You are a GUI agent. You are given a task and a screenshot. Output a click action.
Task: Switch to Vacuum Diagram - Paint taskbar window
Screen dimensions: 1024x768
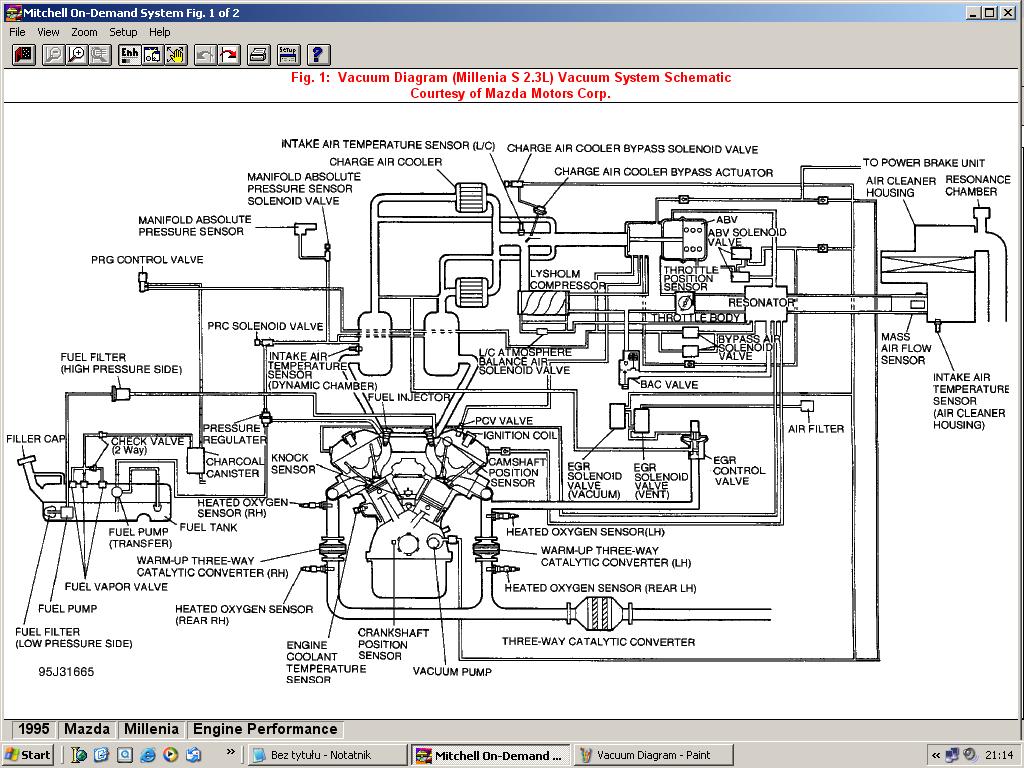coord(653,755)
